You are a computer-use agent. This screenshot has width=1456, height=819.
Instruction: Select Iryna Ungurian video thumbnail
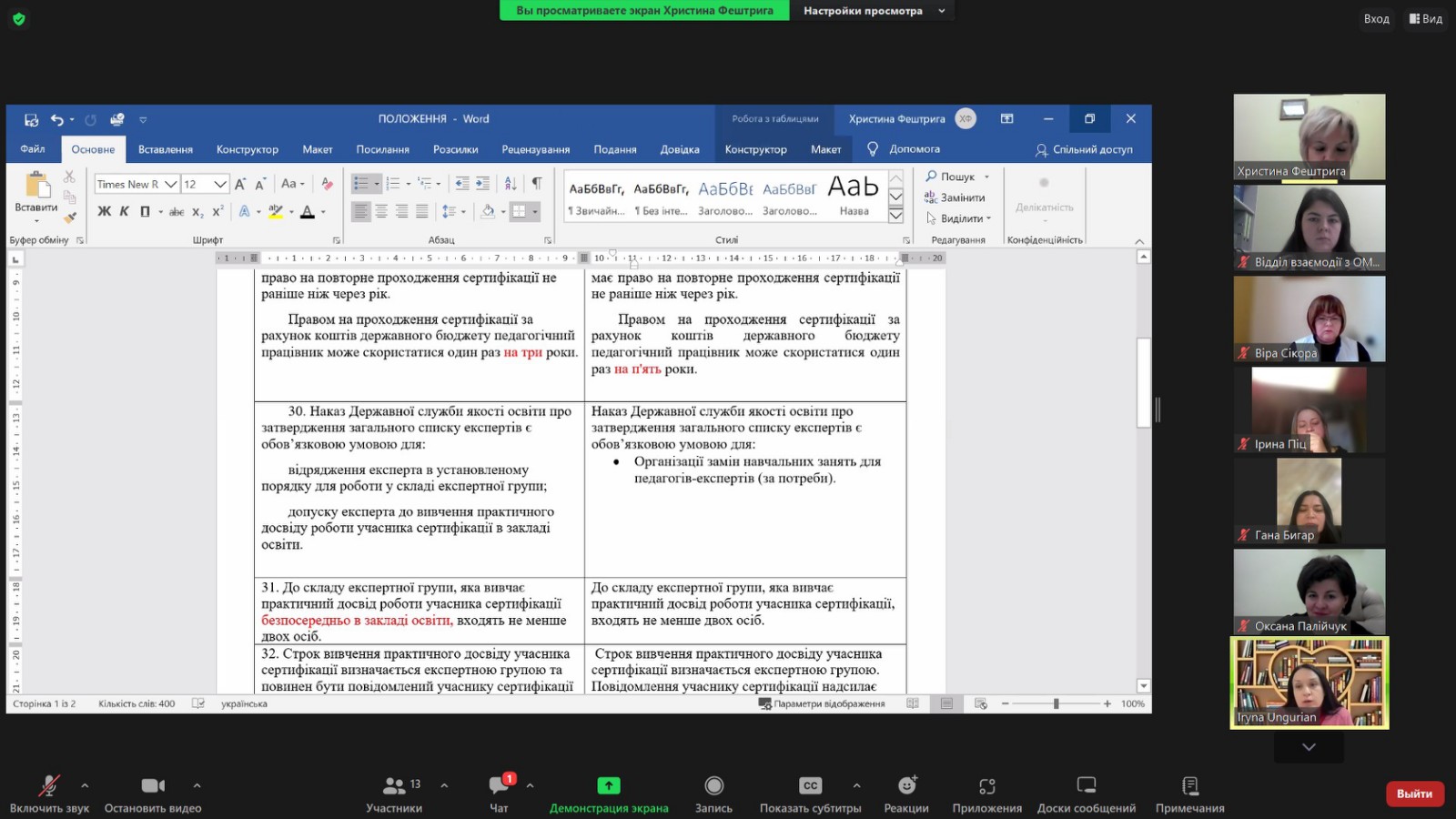(1309, 682)
